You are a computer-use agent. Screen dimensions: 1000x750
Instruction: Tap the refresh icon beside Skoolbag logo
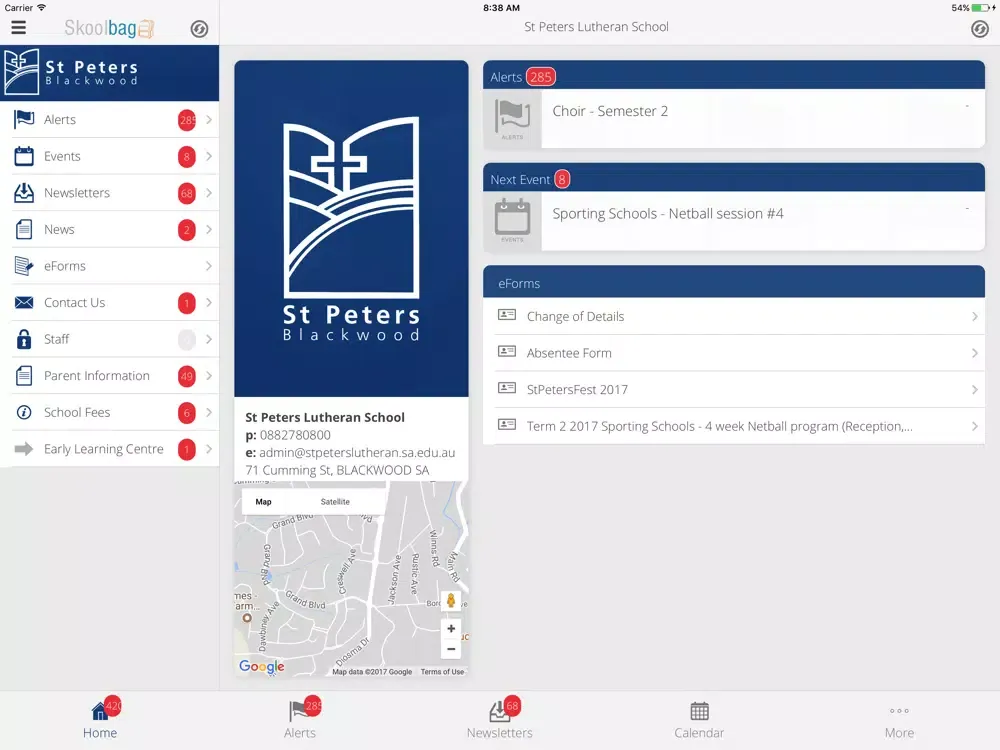pyautogui.click(x=200, y=29)
